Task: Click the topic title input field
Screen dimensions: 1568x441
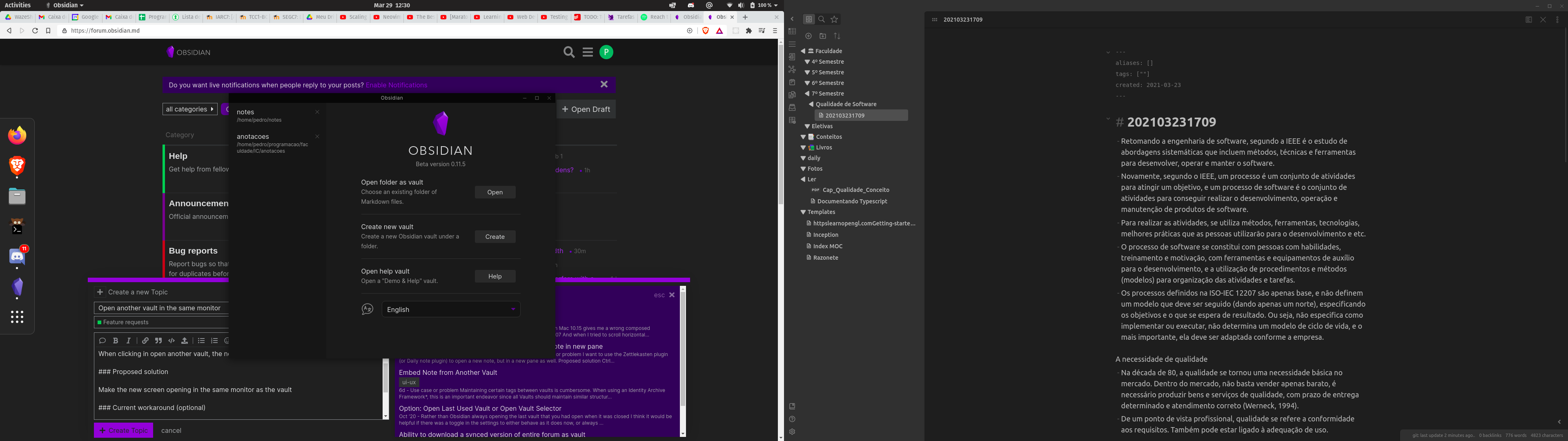Action: 161,307
